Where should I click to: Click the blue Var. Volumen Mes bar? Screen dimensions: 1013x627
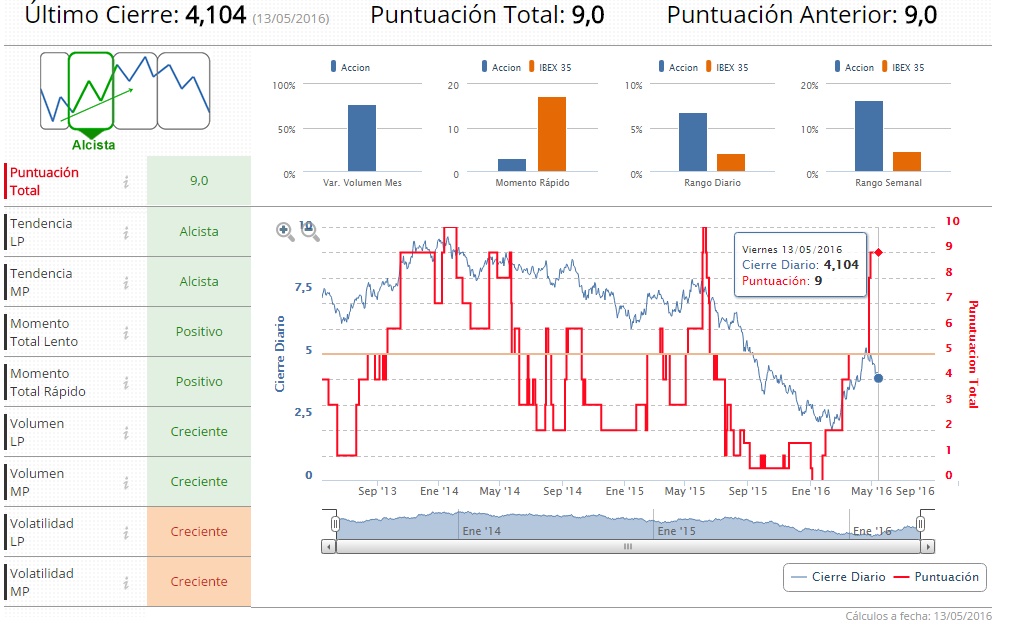[362, 138]
